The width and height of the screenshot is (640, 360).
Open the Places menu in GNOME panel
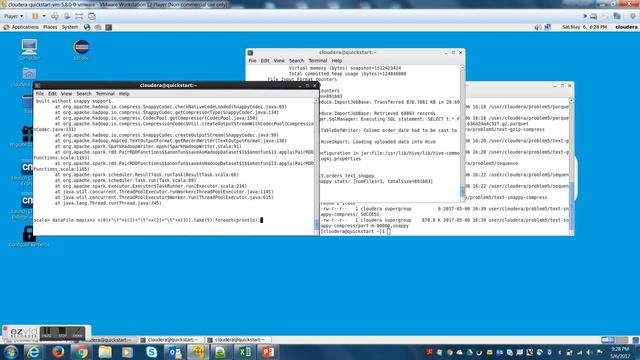[50, 27]
